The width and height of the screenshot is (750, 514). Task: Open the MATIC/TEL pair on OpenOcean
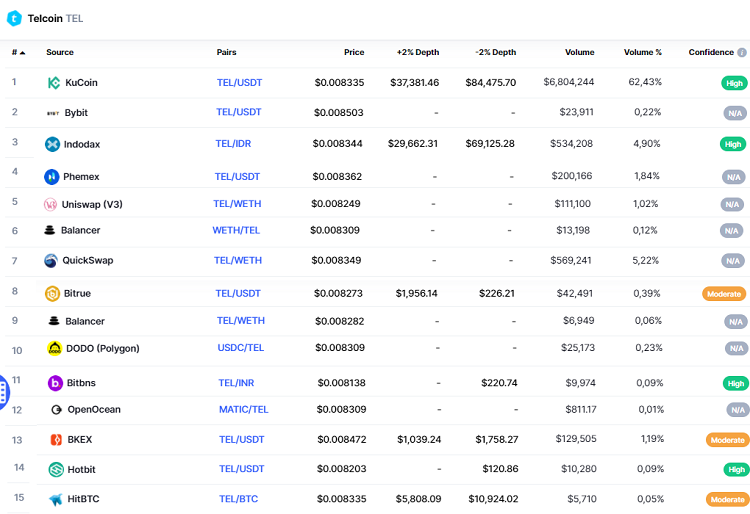(x=243, y=410)
